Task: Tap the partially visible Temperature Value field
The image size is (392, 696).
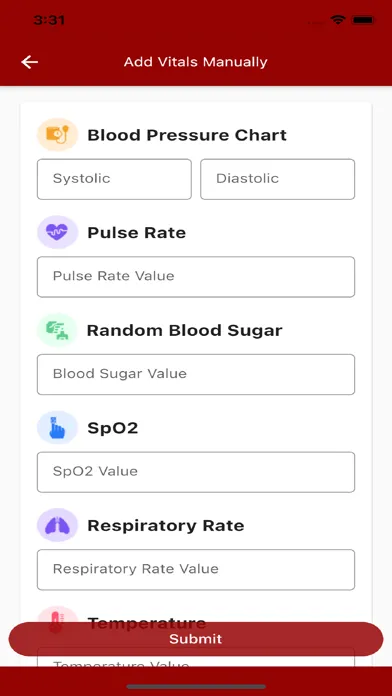Action: (196, 661)
